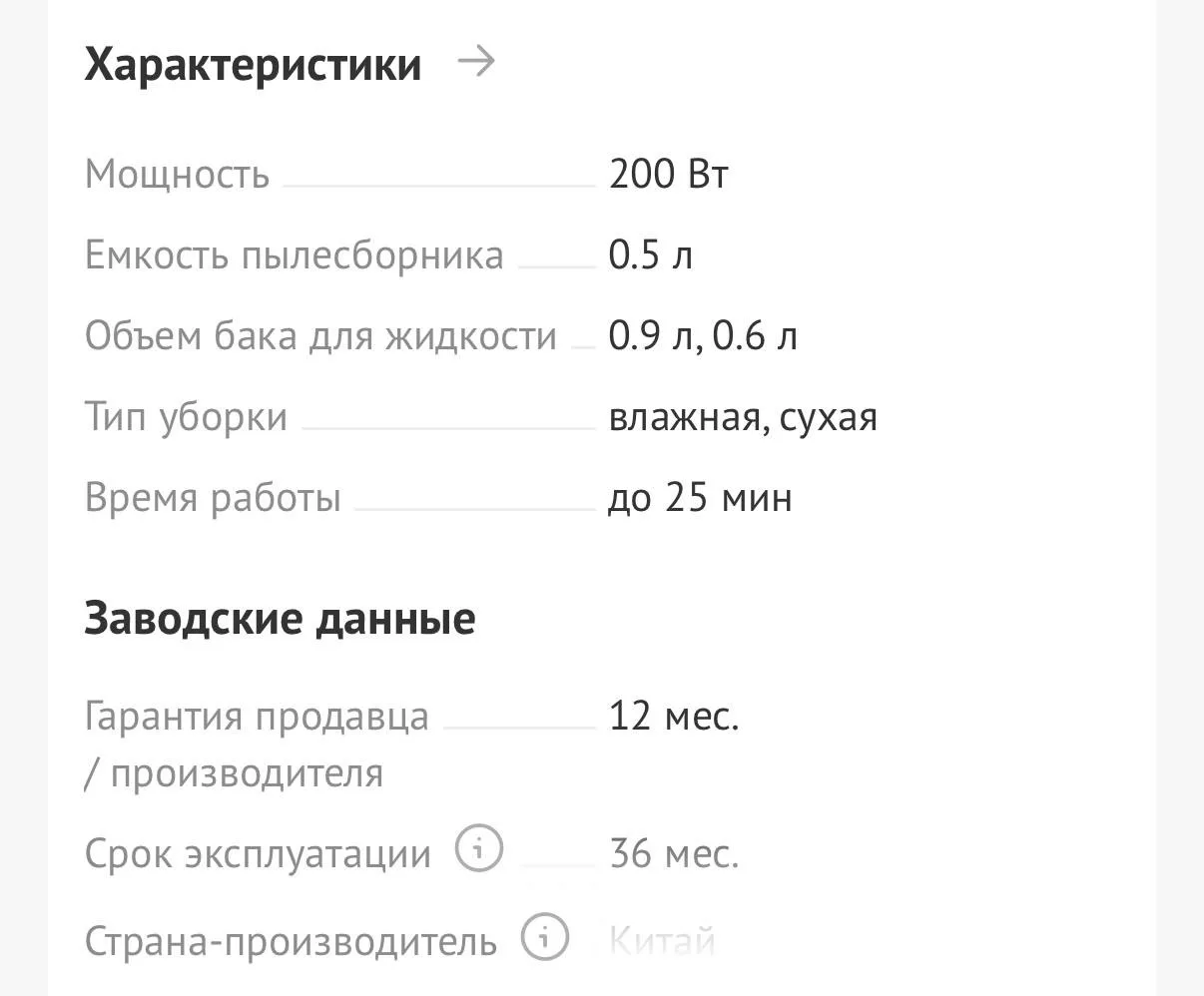Select the 36 мес. value
The height and width of the screenshot is (996, 1204).
coord(674,854)
